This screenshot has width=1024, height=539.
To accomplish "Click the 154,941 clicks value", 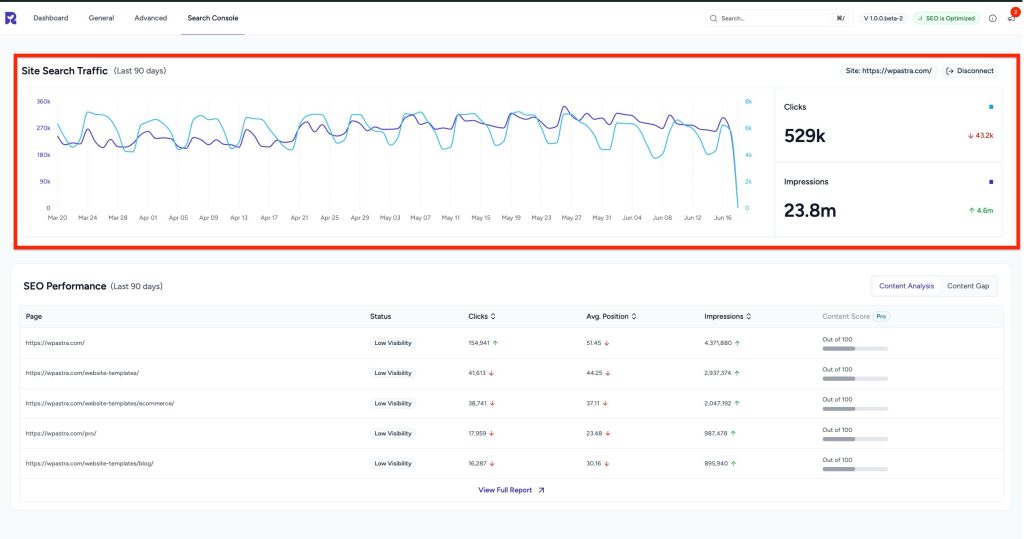I will (x=479, y=343).
